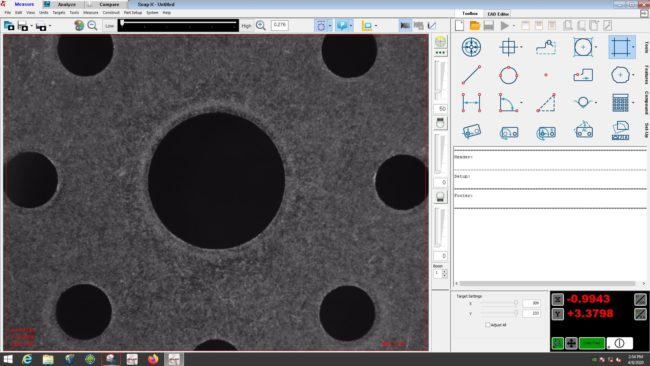Switch to the Compare tab
Viewport: 650px width, 366px height.
109,5
